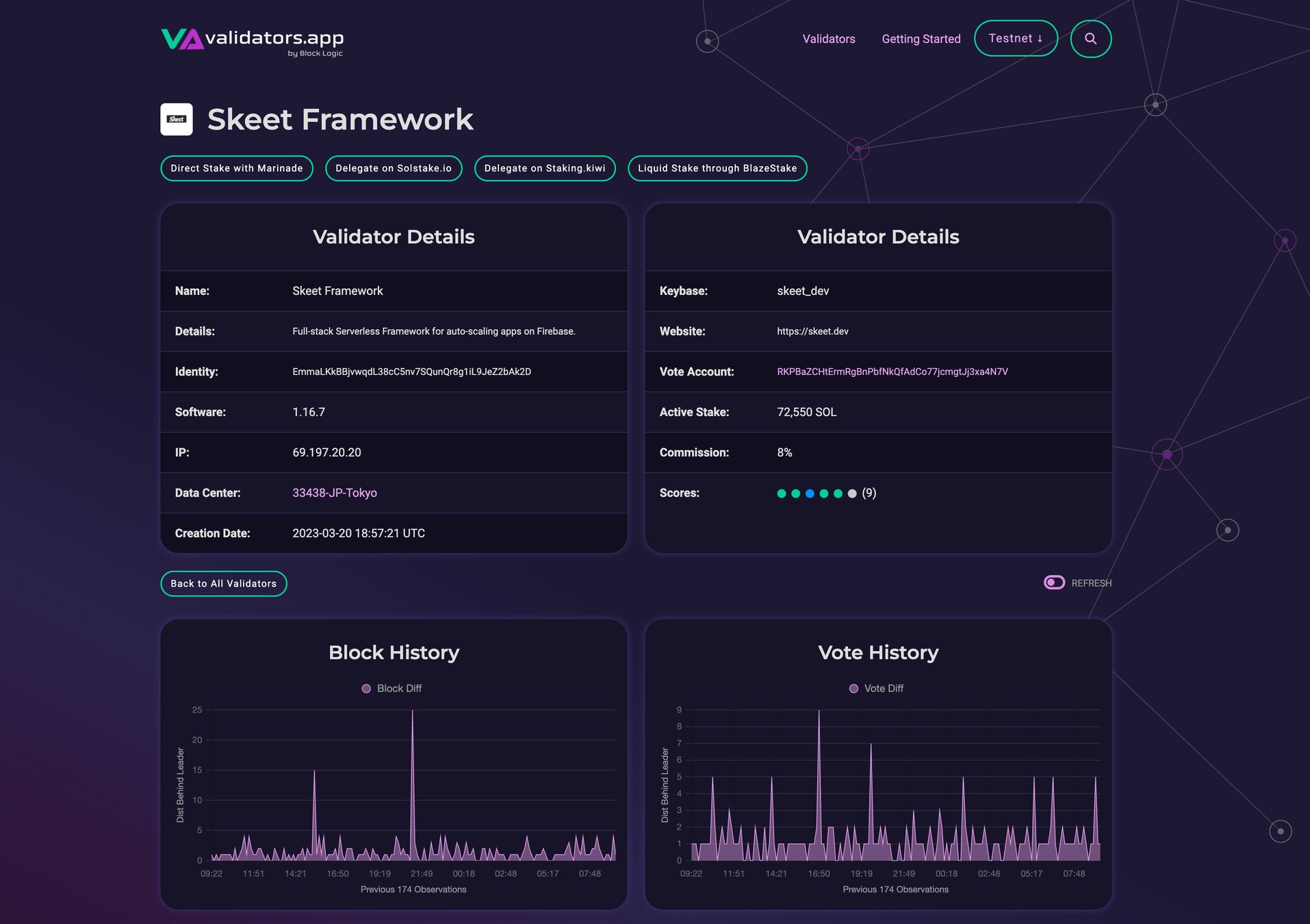The height and width of the screenshot is (924, 1310).
Task: Click the first green score dot
Action: [x=782, y=493]
